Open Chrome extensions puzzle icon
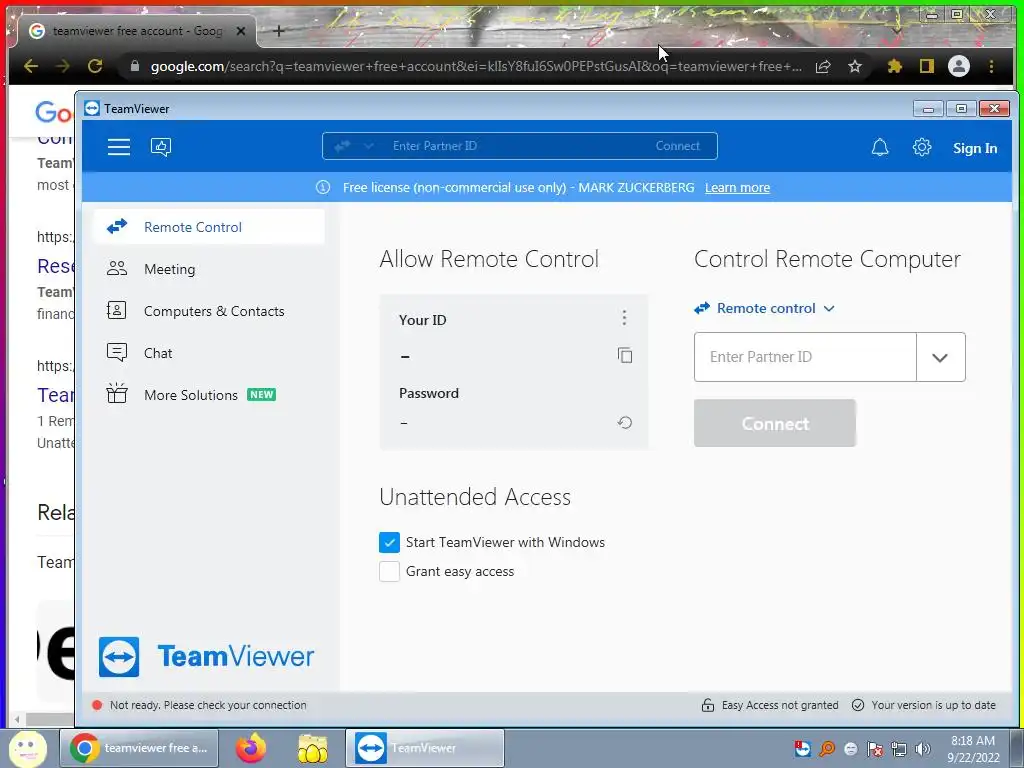The width and height of the screenshot is (1024, 768). (895, 66)
